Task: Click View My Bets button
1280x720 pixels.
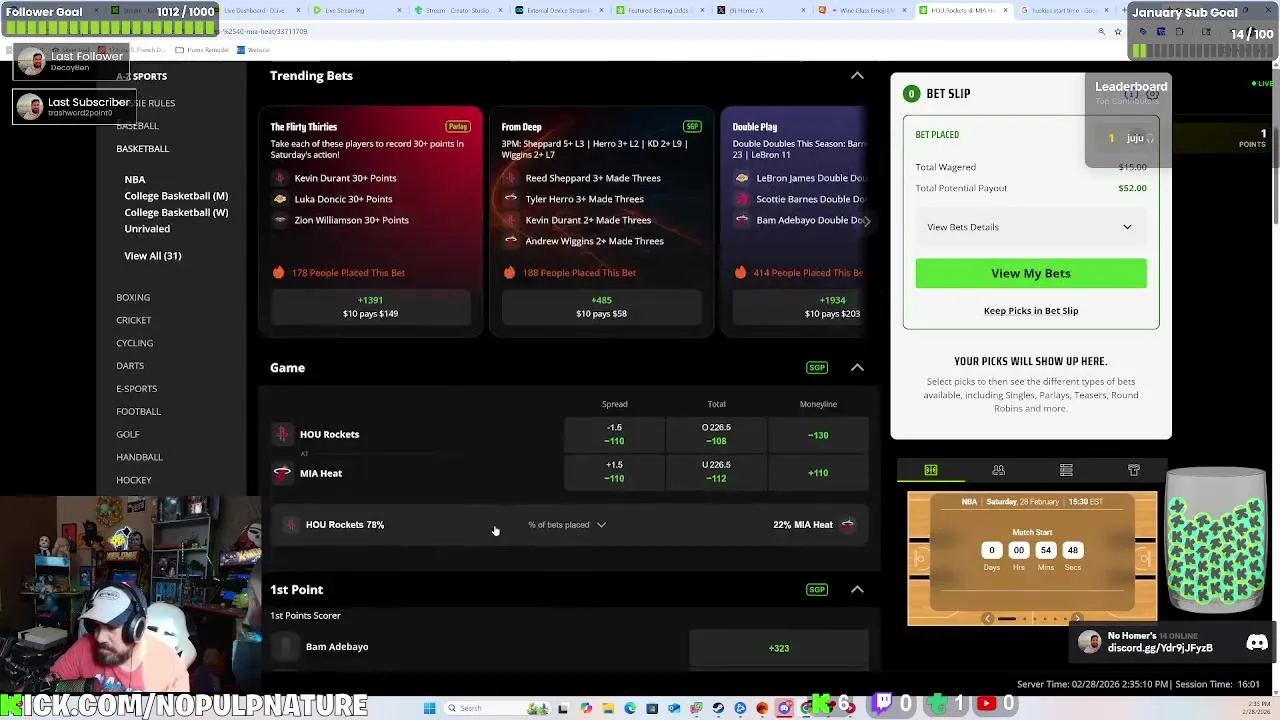Action: [1031, 273]
